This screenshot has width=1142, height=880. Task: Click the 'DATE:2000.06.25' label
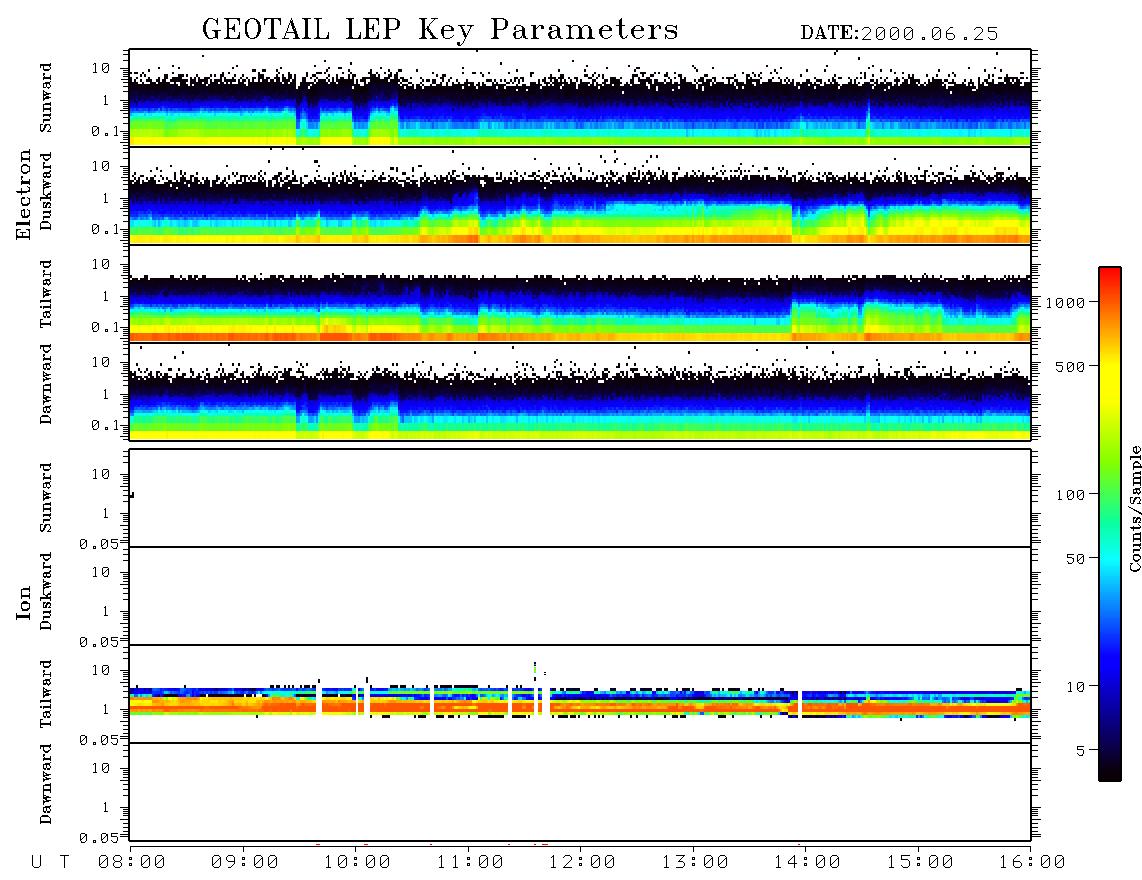(x=899, y=34)
